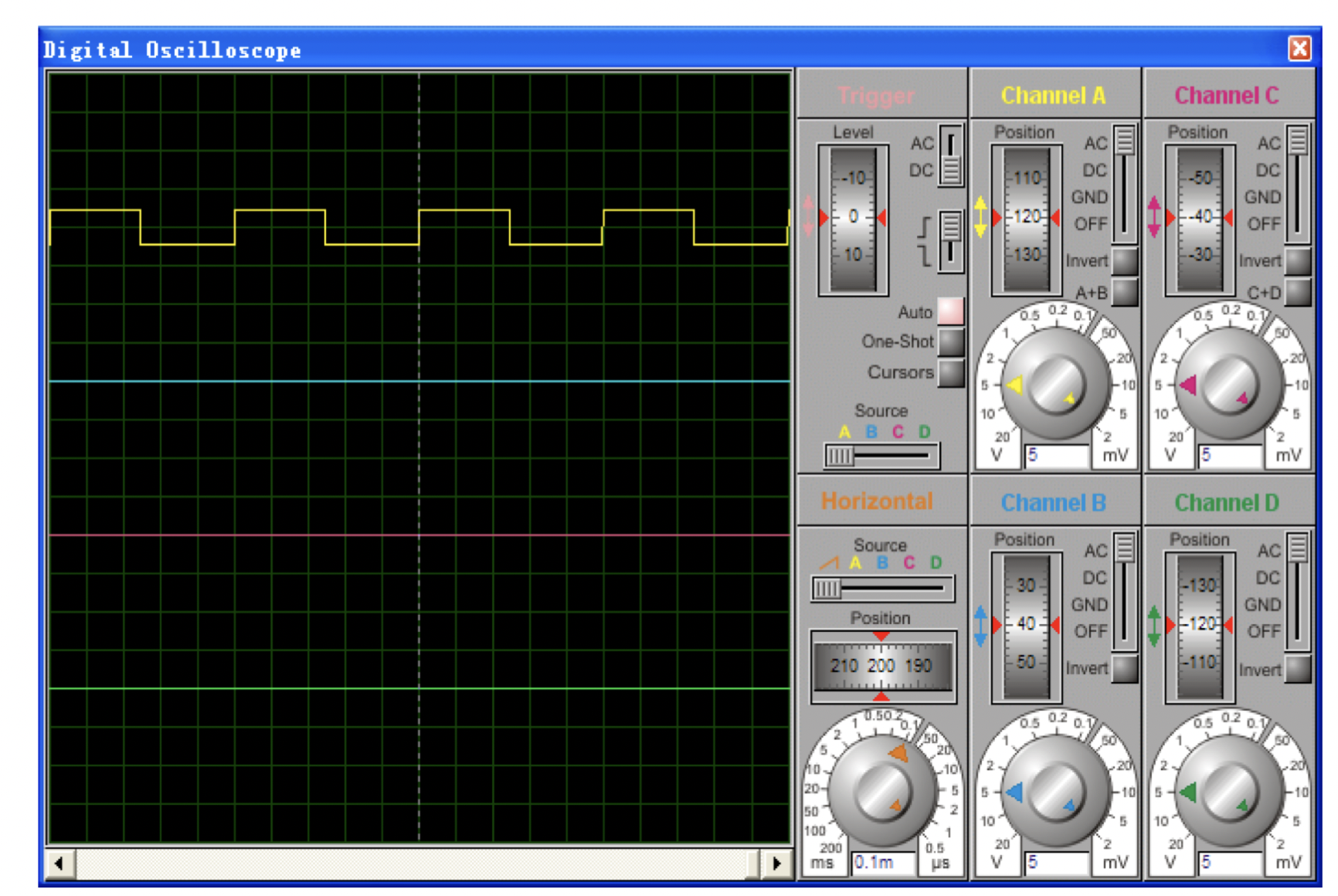This screenshot has height=896, width=1338.
Task: Click the Horizontal timebase 0.1m value field
Action: pos(885,863)
